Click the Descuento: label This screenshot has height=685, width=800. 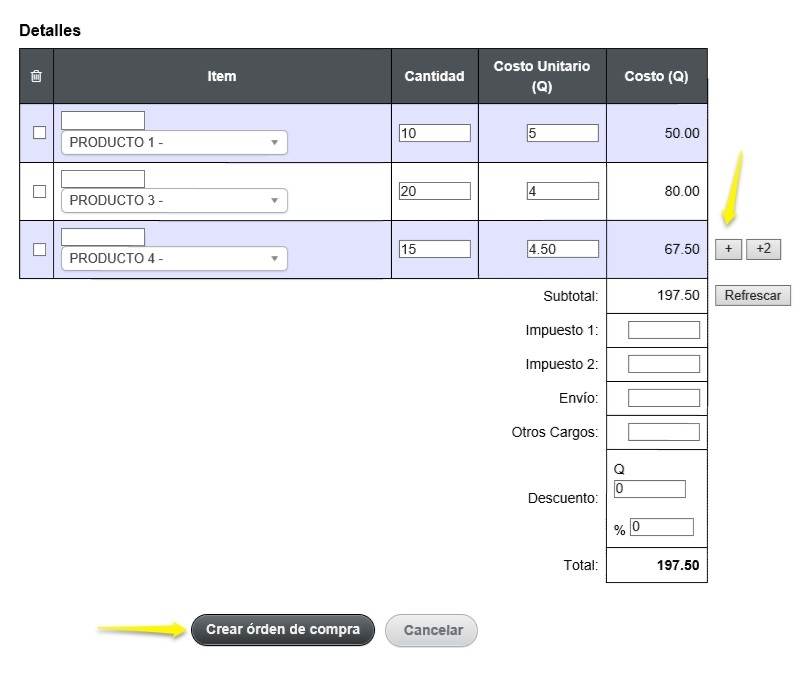(x=563, y=498)
